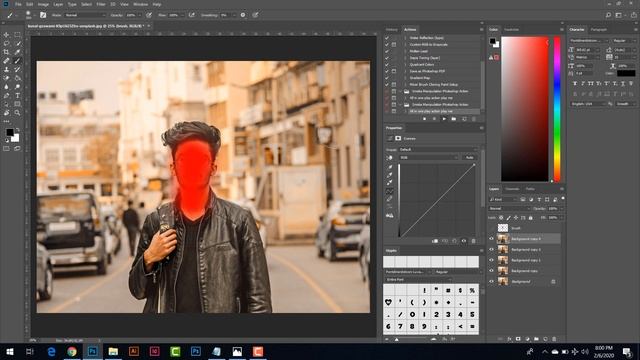Show the hidden Brush layer

click(491, 228)
